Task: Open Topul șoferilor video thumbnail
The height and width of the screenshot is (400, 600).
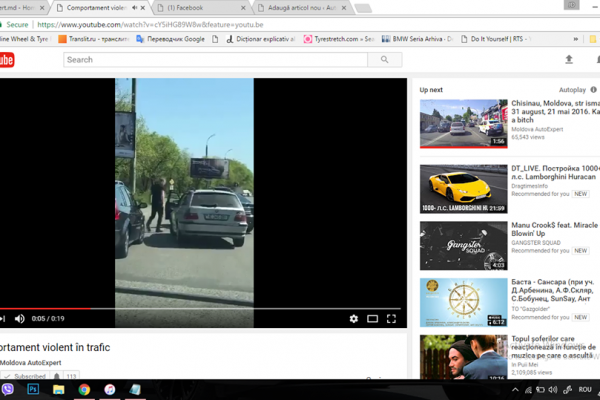Action: coord(463,357)
